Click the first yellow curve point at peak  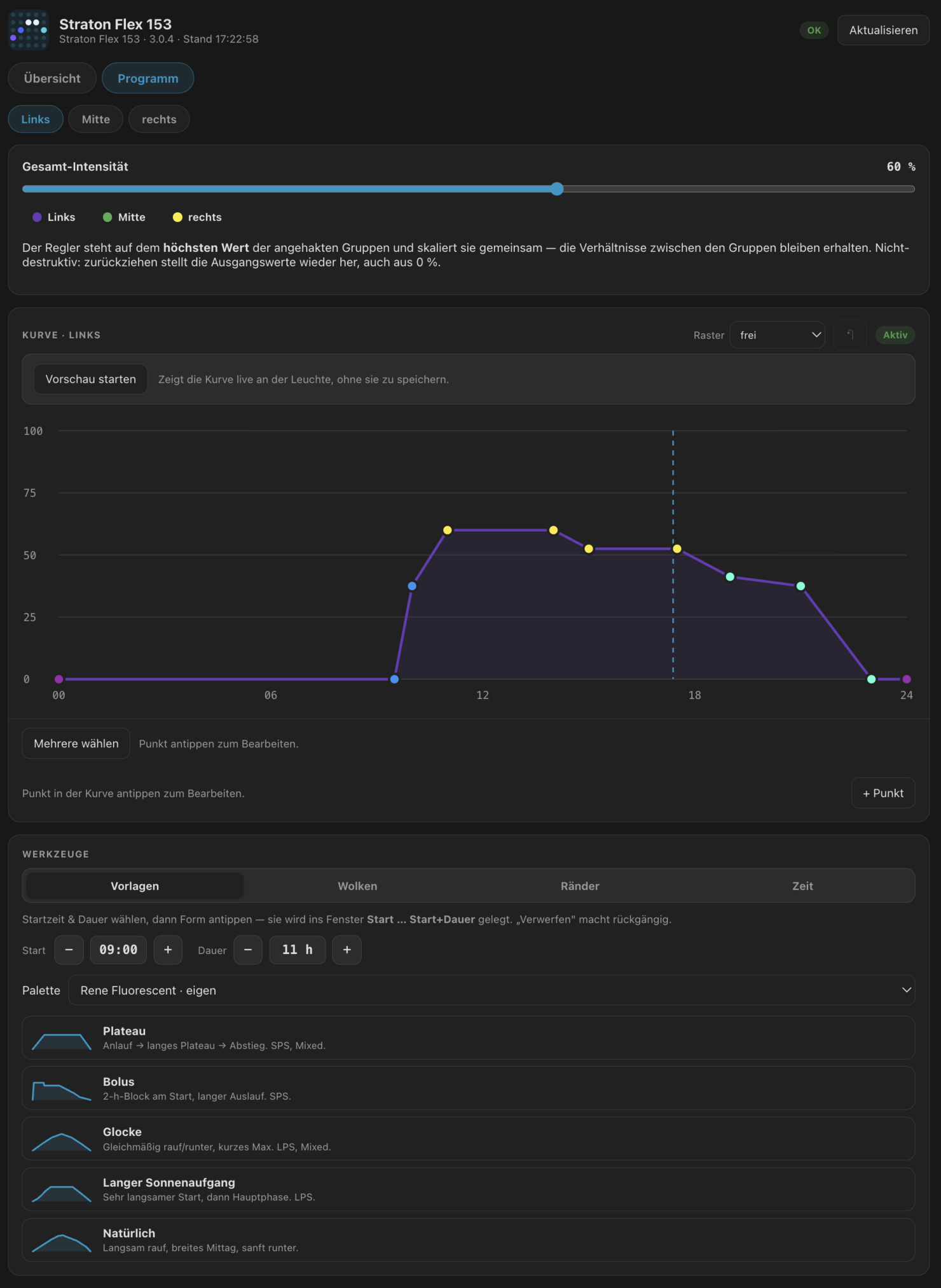pos(448,530)
